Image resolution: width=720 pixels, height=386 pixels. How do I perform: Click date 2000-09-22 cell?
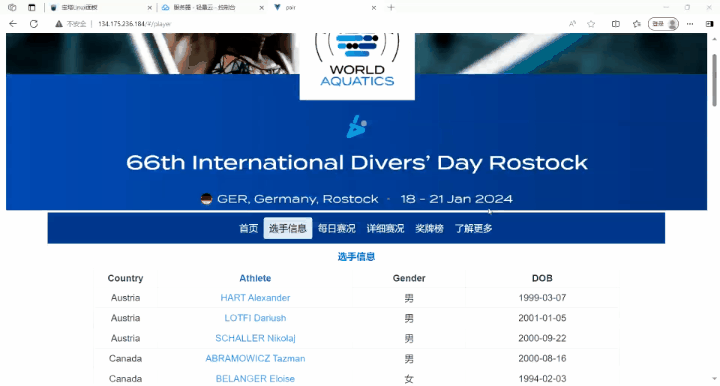pyautogui.click(x=542, y=338)
